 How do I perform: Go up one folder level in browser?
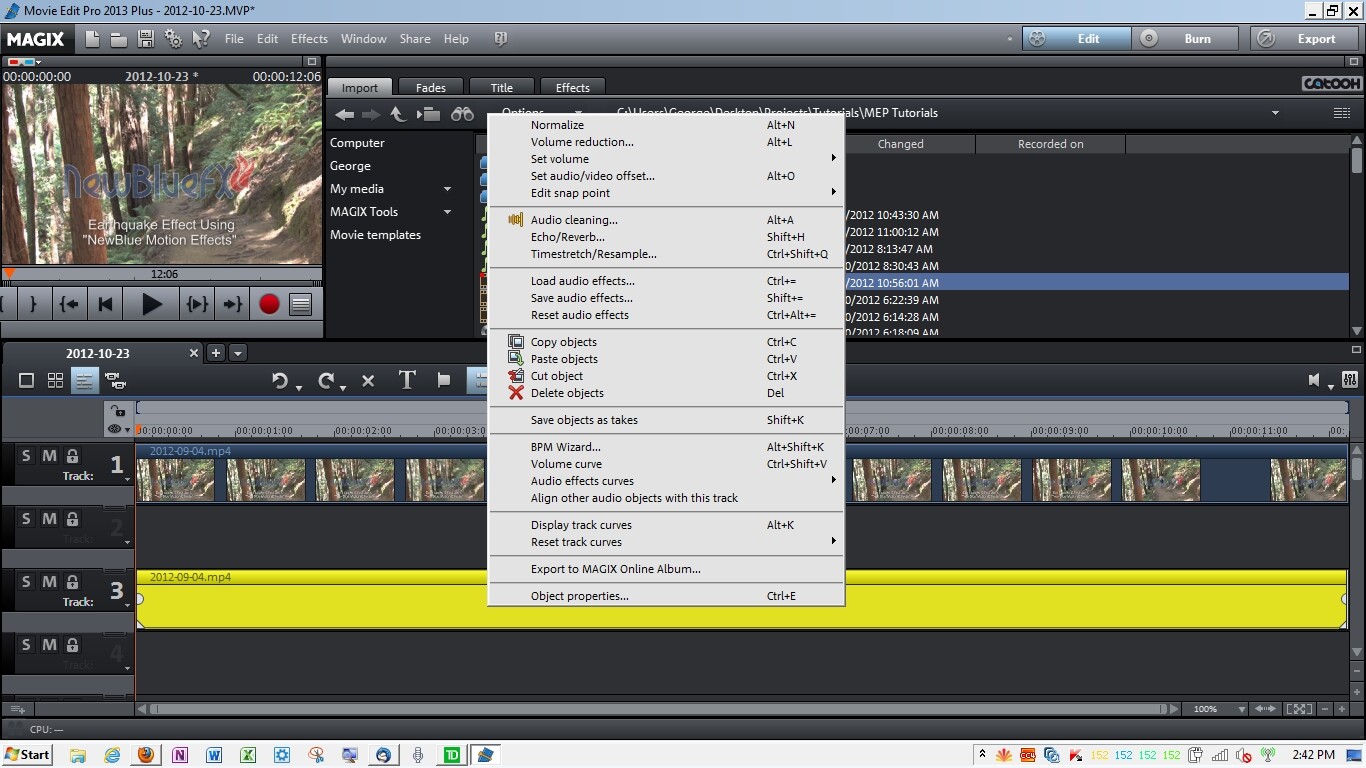(397, 114)
